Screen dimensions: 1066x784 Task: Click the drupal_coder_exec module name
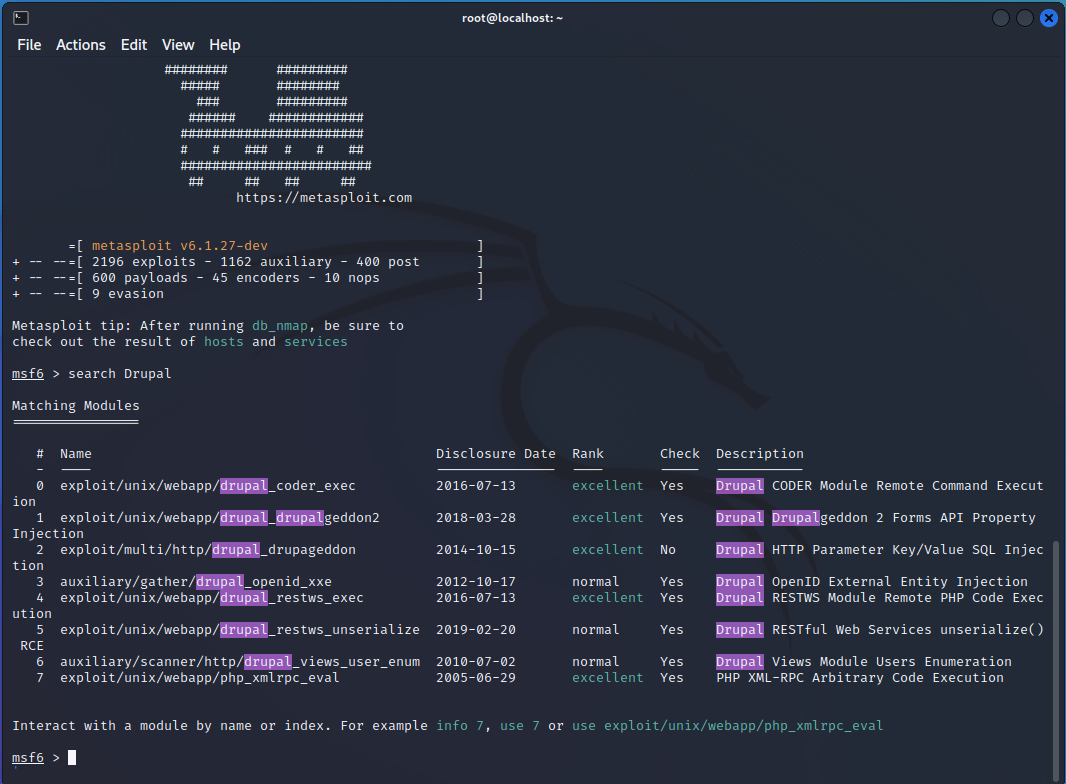click(x=207, y=485)
